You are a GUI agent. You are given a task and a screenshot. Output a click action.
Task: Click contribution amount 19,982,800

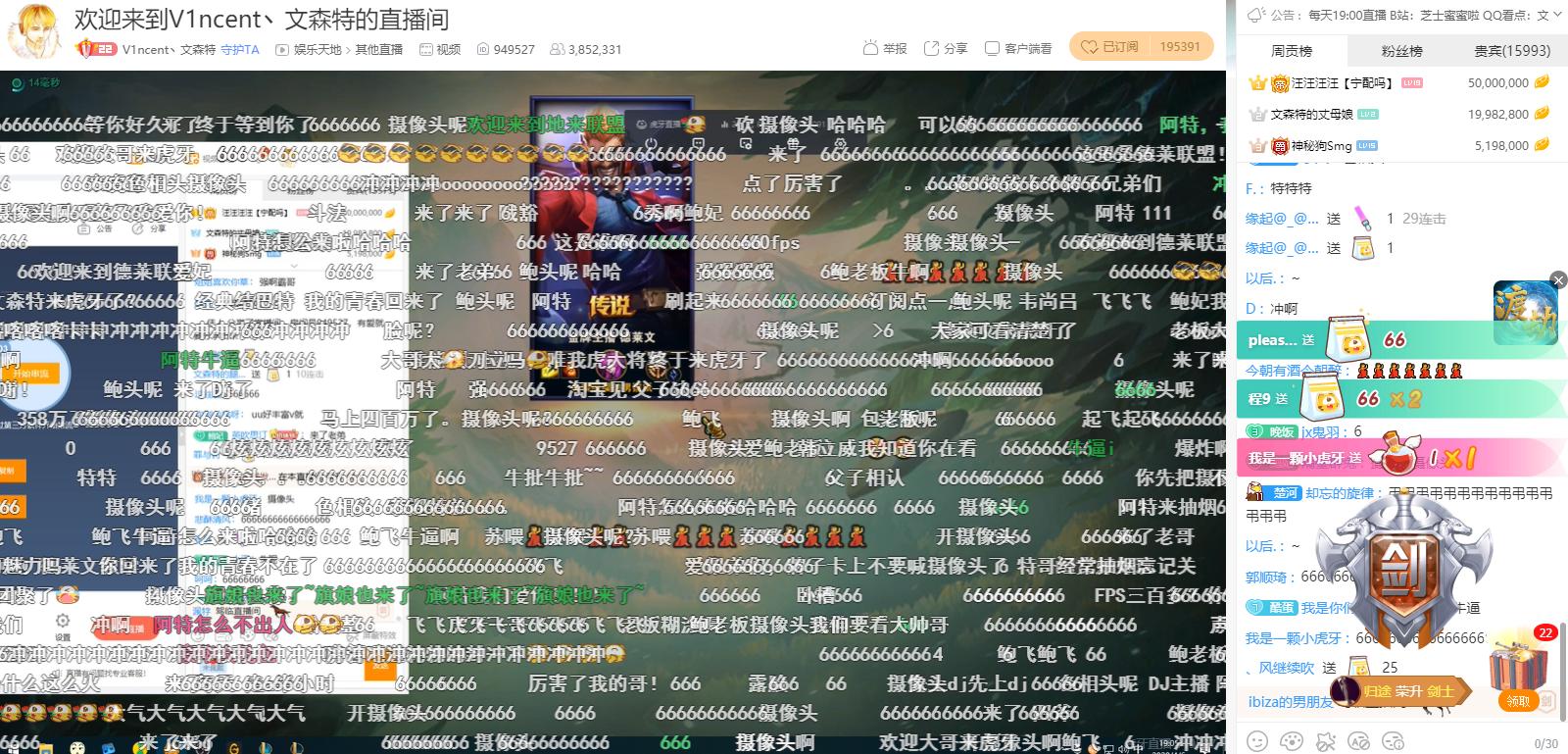coord(1497,115)
